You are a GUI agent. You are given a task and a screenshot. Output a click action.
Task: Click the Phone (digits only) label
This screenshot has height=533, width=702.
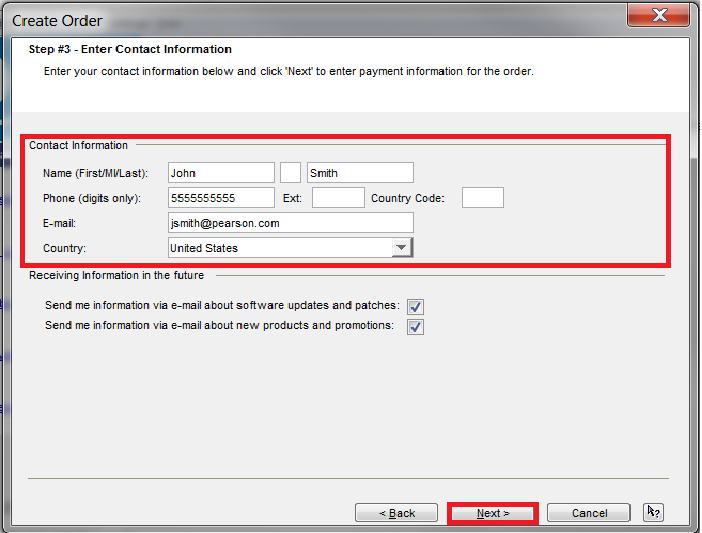tap(92, 198)
